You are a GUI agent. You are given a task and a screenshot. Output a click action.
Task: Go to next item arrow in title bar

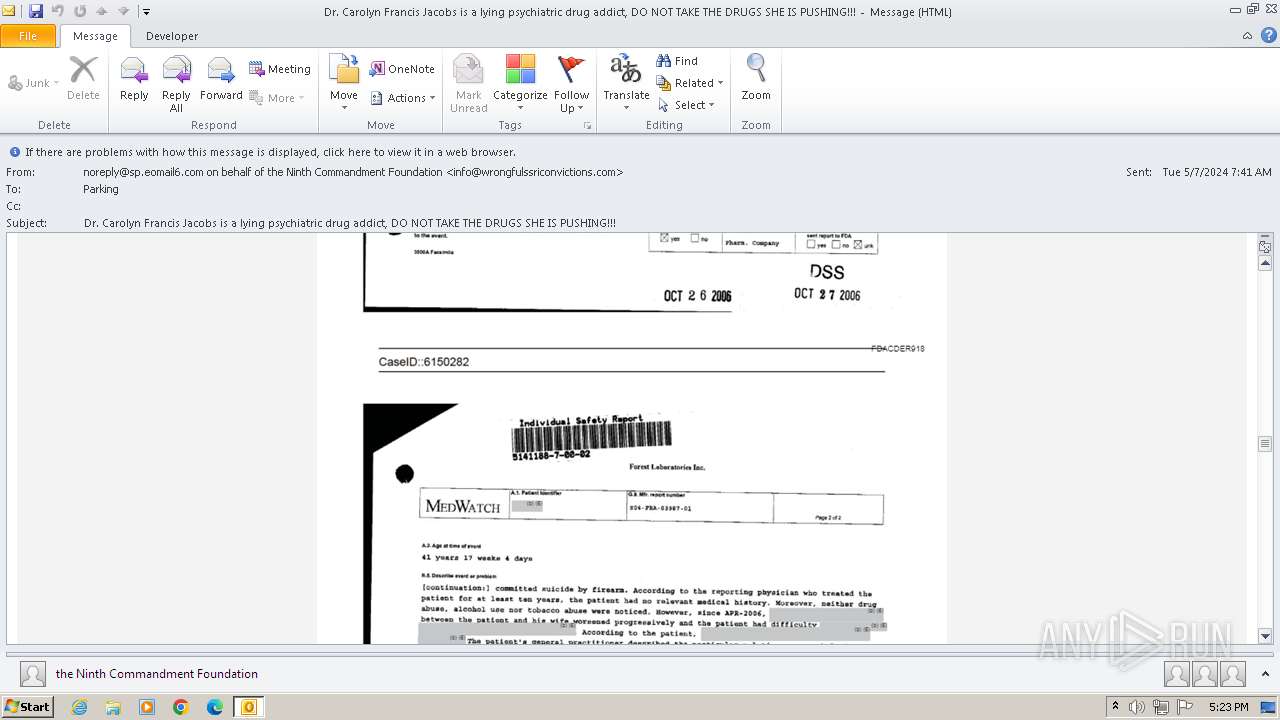coord(124,11)
